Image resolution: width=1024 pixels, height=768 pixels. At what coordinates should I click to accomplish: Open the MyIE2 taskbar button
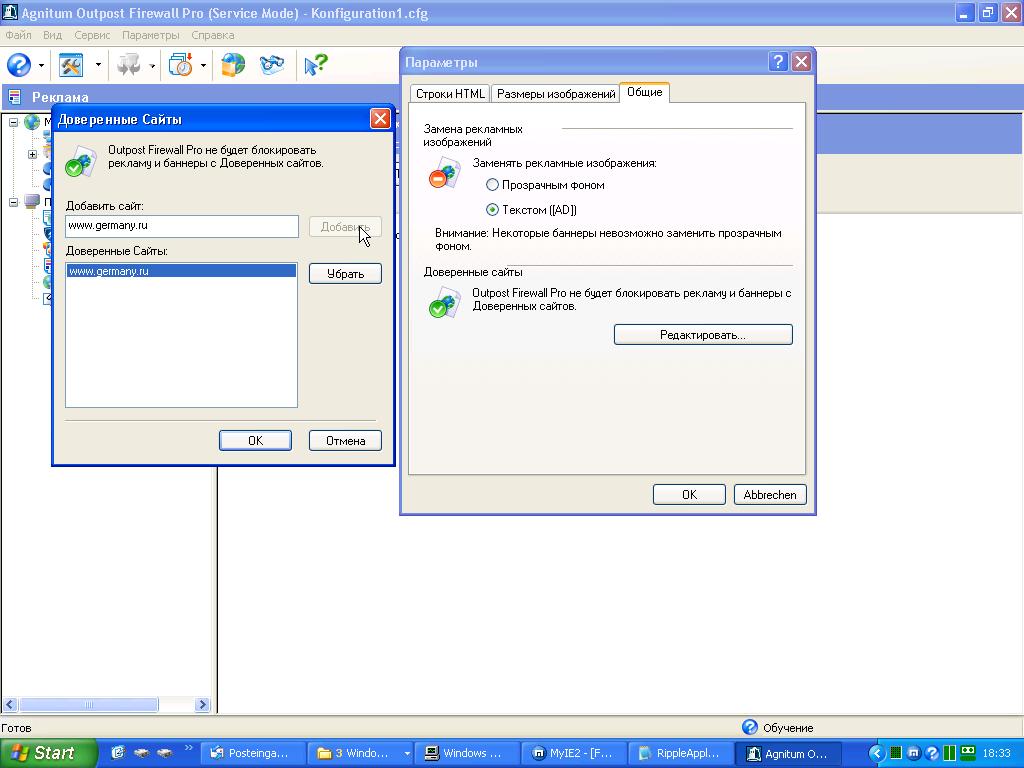(574, 753)
